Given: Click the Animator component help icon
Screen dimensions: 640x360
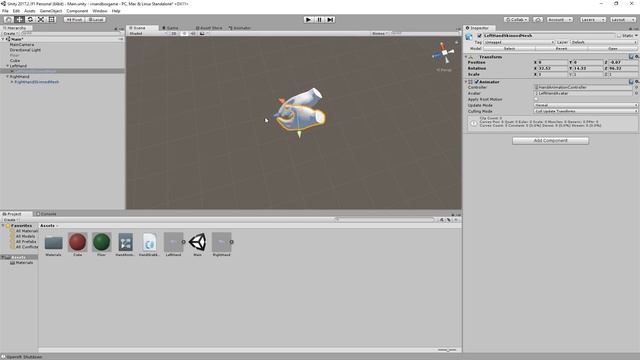Looking at the screenshot, I should tap(631, 82).
